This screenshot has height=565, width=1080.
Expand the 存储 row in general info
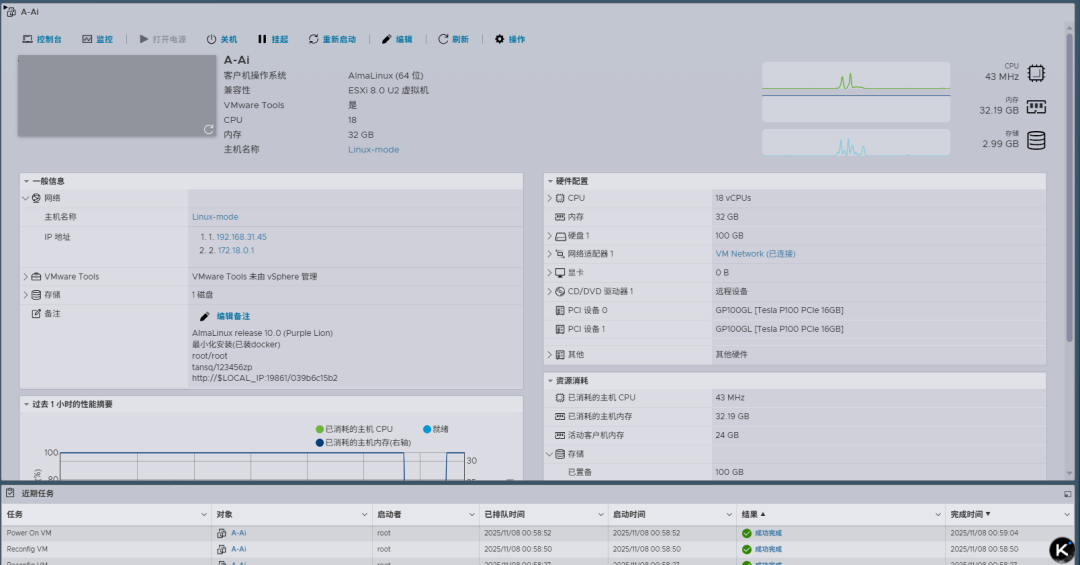25,295
